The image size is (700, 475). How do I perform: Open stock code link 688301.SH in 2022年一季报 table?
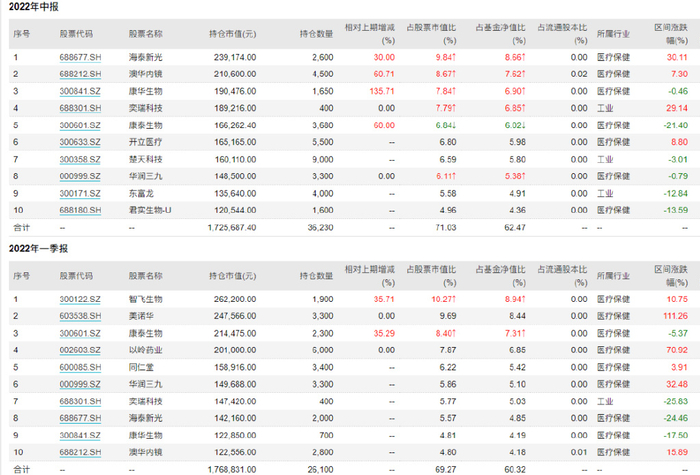coord(80,401)
